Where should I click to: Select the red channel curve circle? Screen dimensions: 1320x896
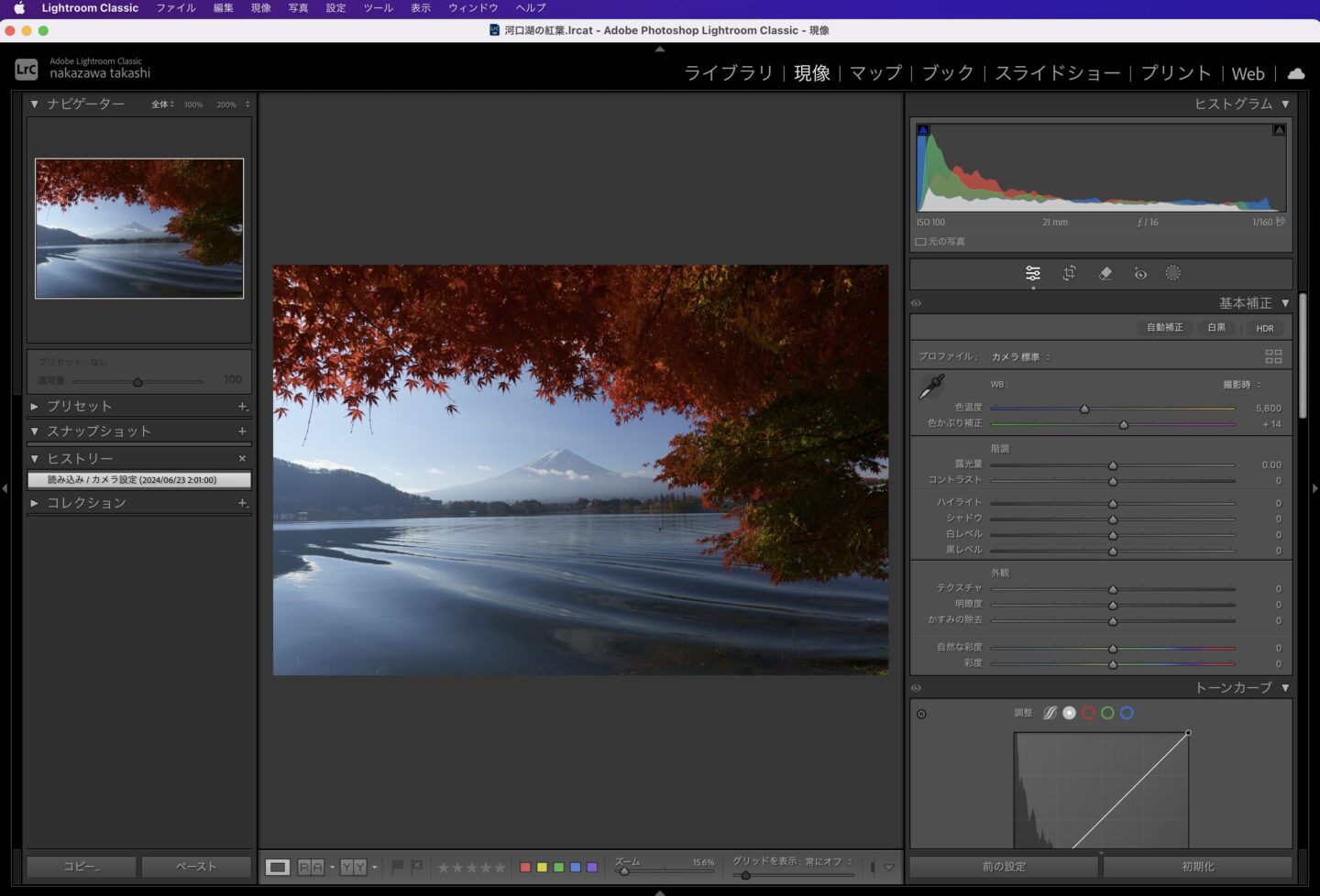[x=1088, y=713]
